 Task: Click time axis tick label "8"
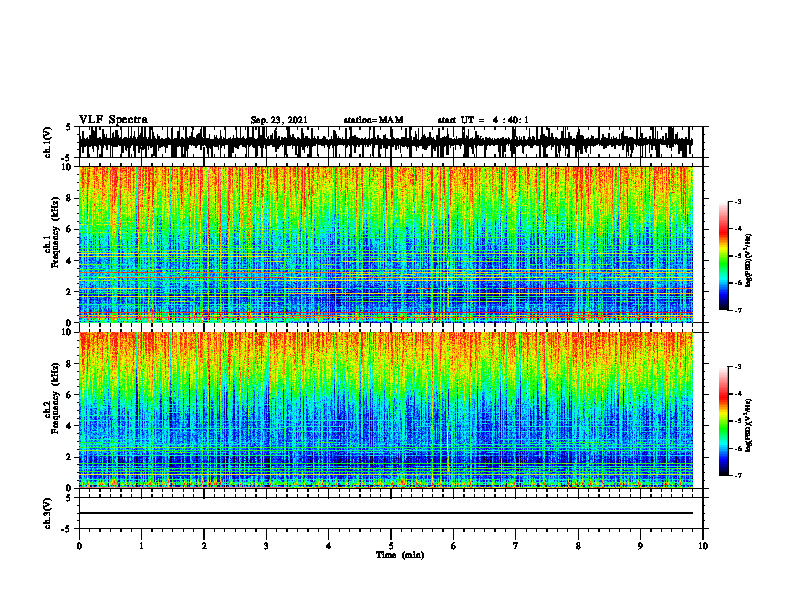point(578,546)
